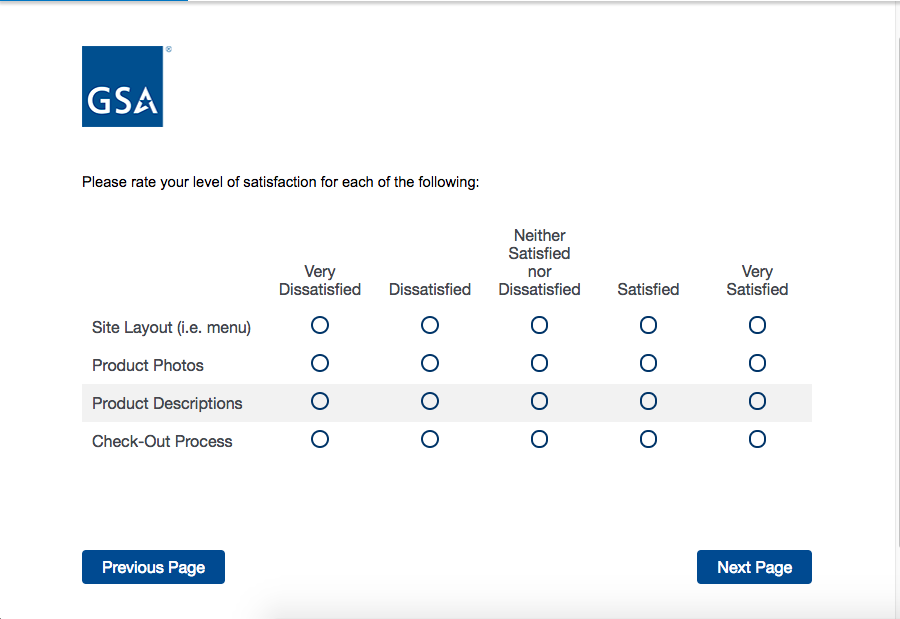900x619 pixels.
Task: Rate Site Layout as Very Dissatisfied
Action: click(x=320, y=325)
